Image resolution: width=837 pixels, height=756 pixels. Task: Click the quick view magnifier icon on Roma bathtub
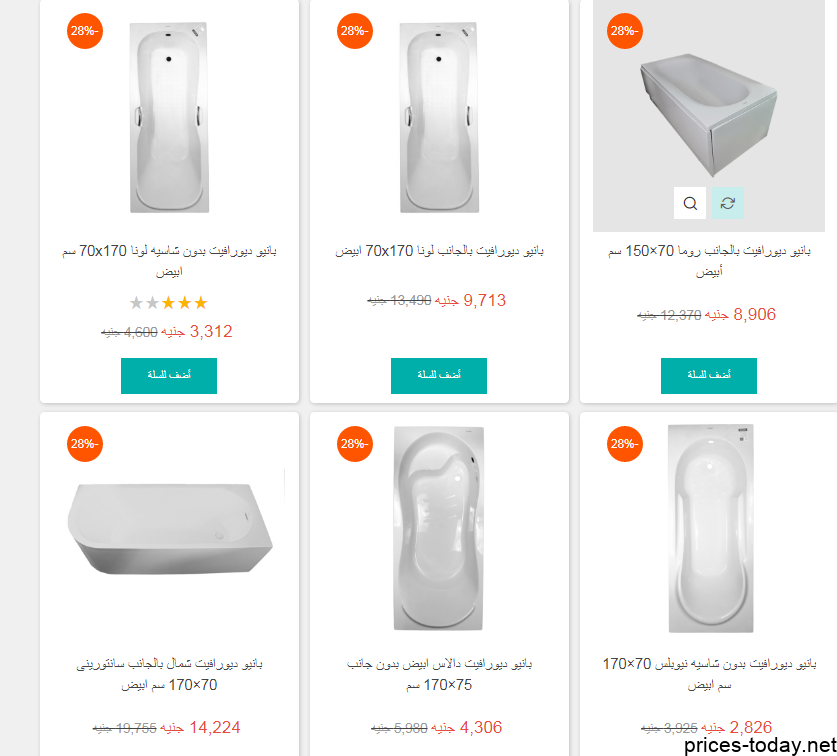[x=690, y=203]
